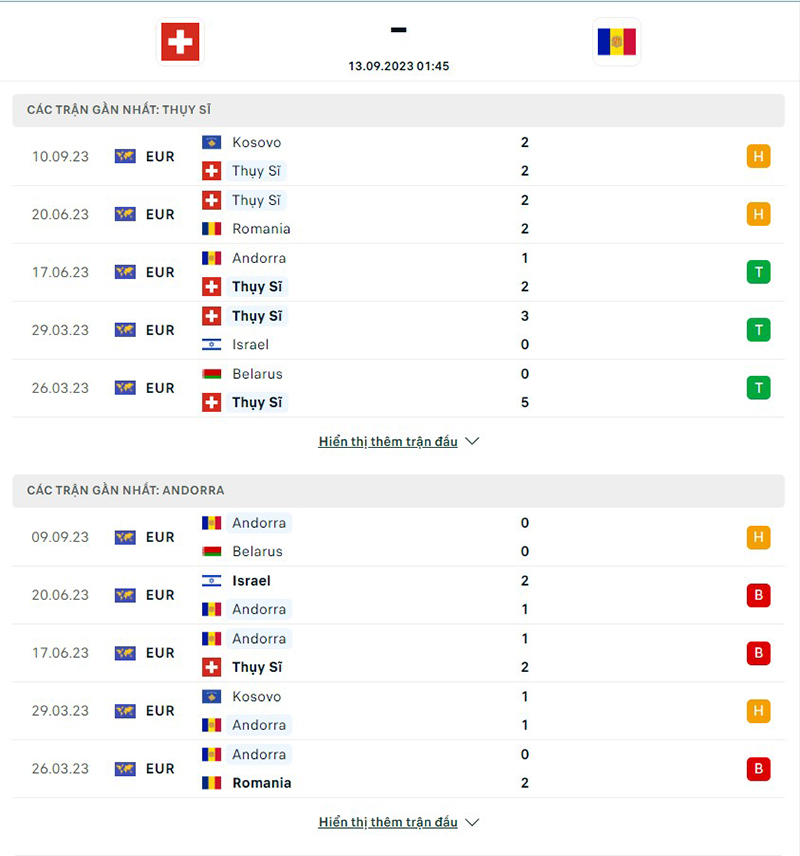Toggle the red B loss badge for Israel vs Andorra
Screen dimensions: 800x856
click(758, 595)
